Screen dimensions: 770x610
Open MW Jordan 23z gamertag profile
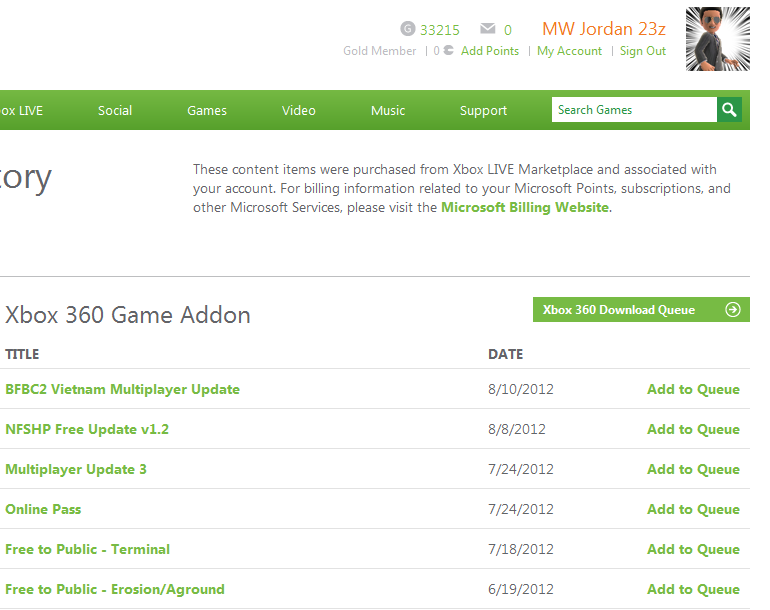tap(604, 29)
